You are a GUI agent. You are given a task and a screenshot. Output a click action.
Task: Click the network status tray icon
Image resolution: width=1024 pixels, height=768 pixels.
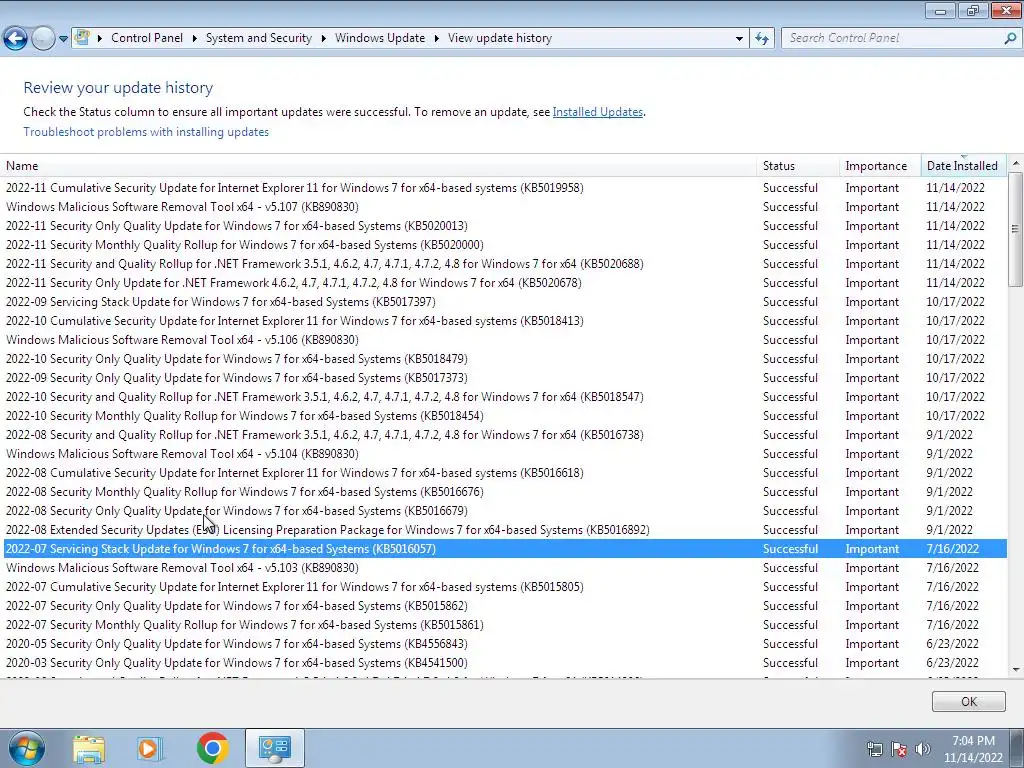(x=874, y=749)
